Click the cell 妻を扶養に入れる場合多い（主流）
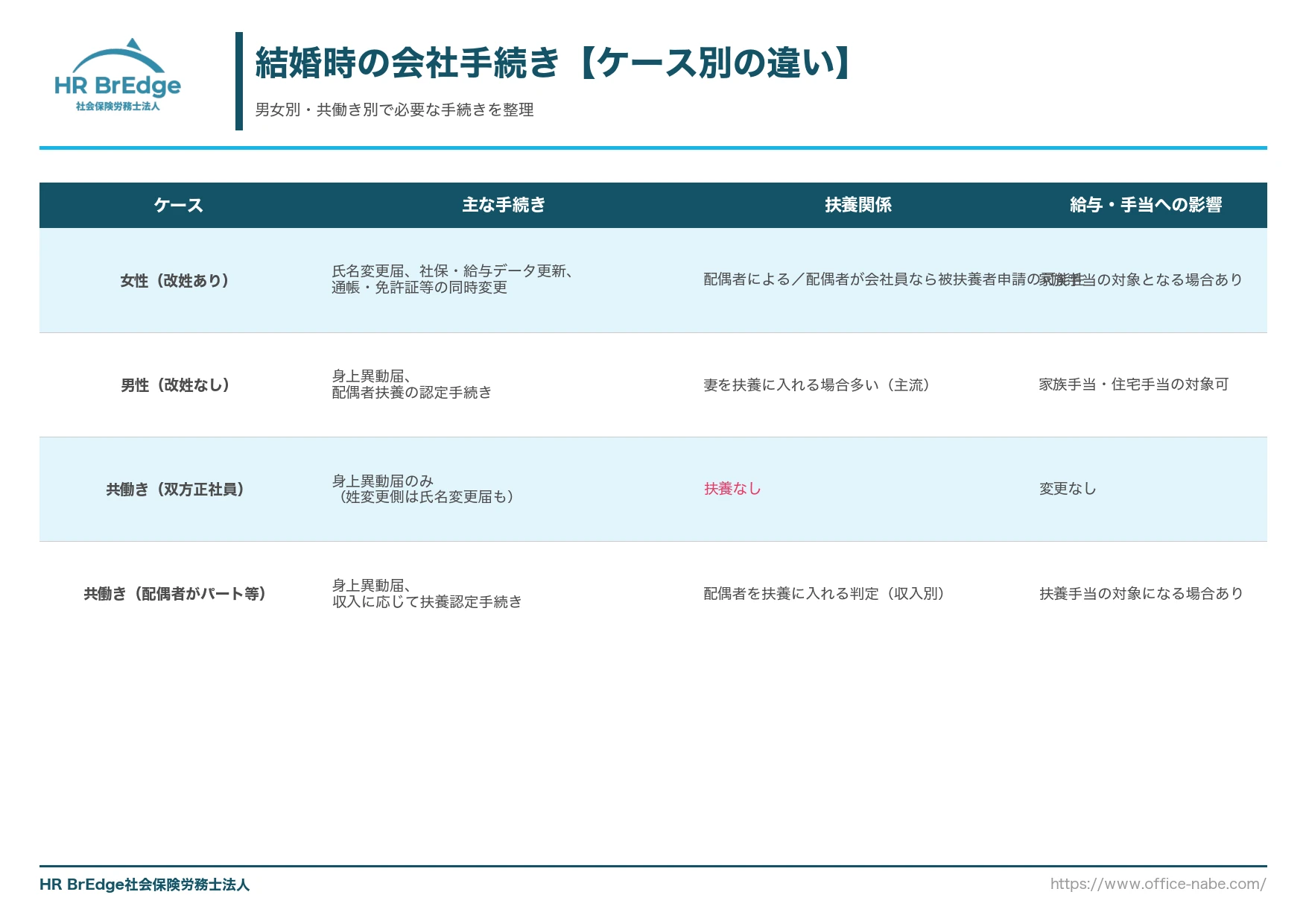Image resolution: width=1306 pixels, height=924 pixels. tap(817, 385)
